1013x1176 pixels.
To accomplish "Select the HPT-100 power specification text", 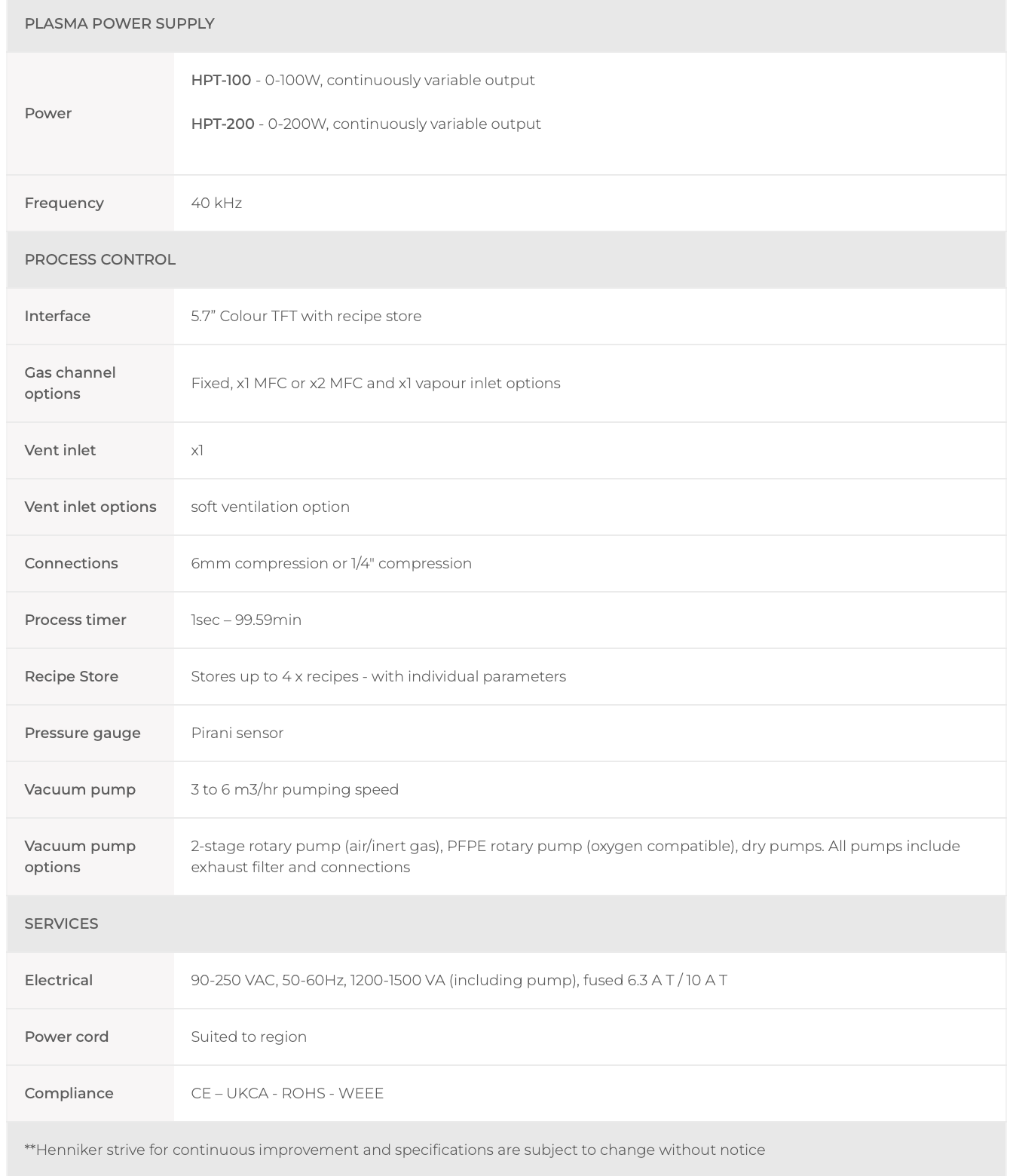I will pos(363,80).
